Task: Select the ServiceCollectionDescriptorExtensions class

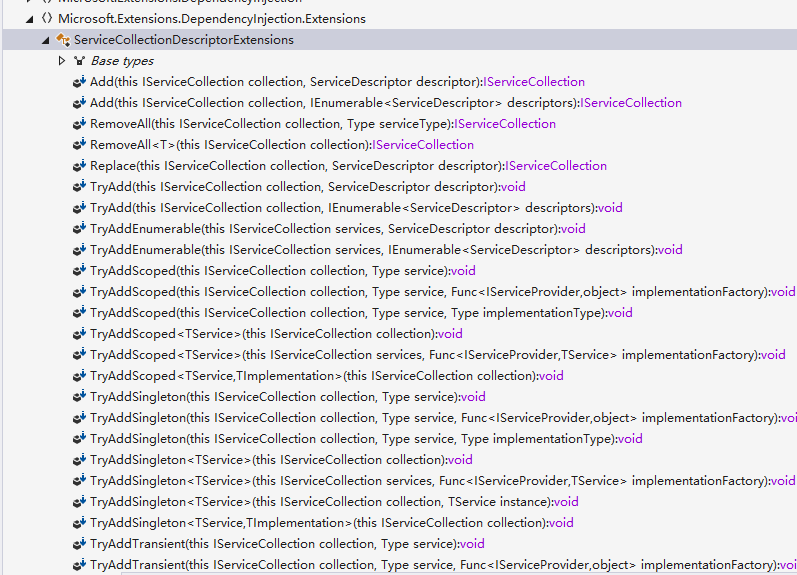Action: (183, 40)
